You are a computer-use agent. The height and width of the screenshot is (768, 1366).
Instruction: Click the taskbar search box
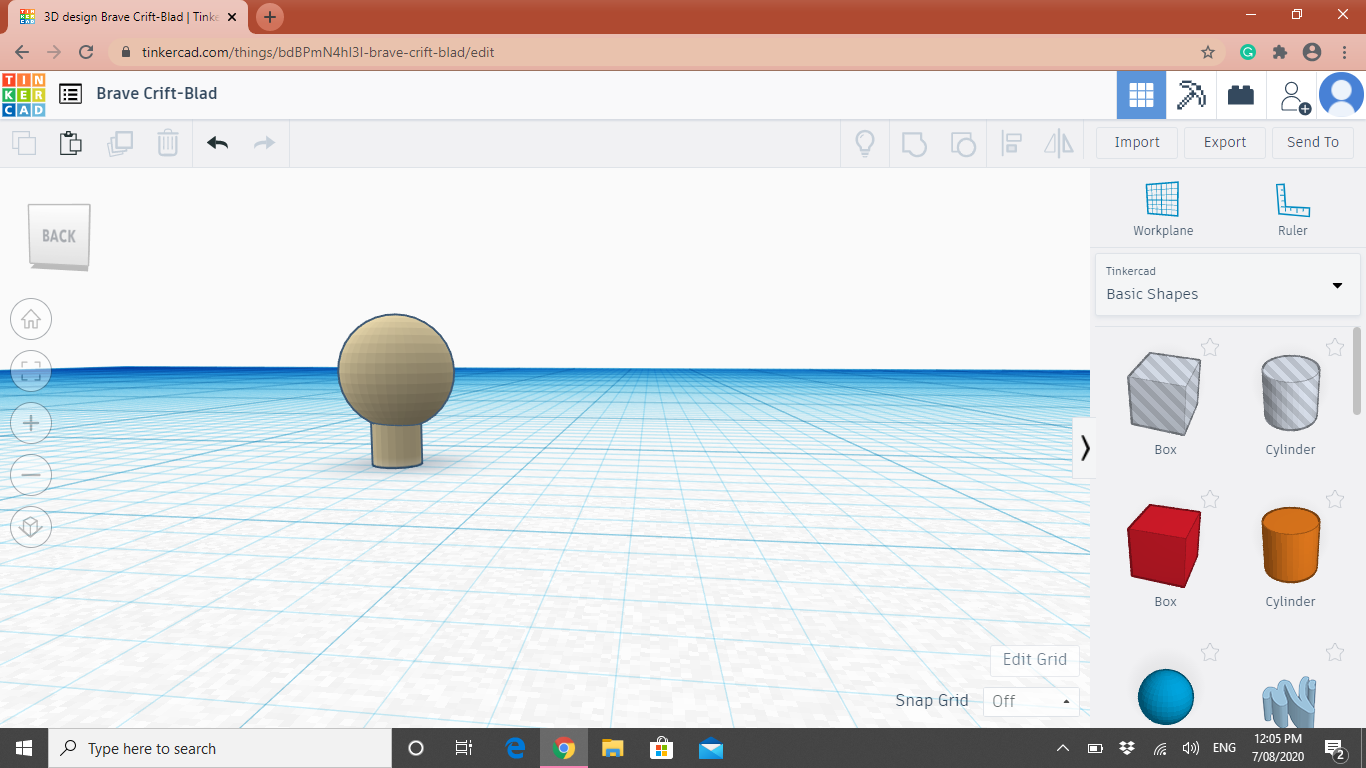tap(220, 748)
